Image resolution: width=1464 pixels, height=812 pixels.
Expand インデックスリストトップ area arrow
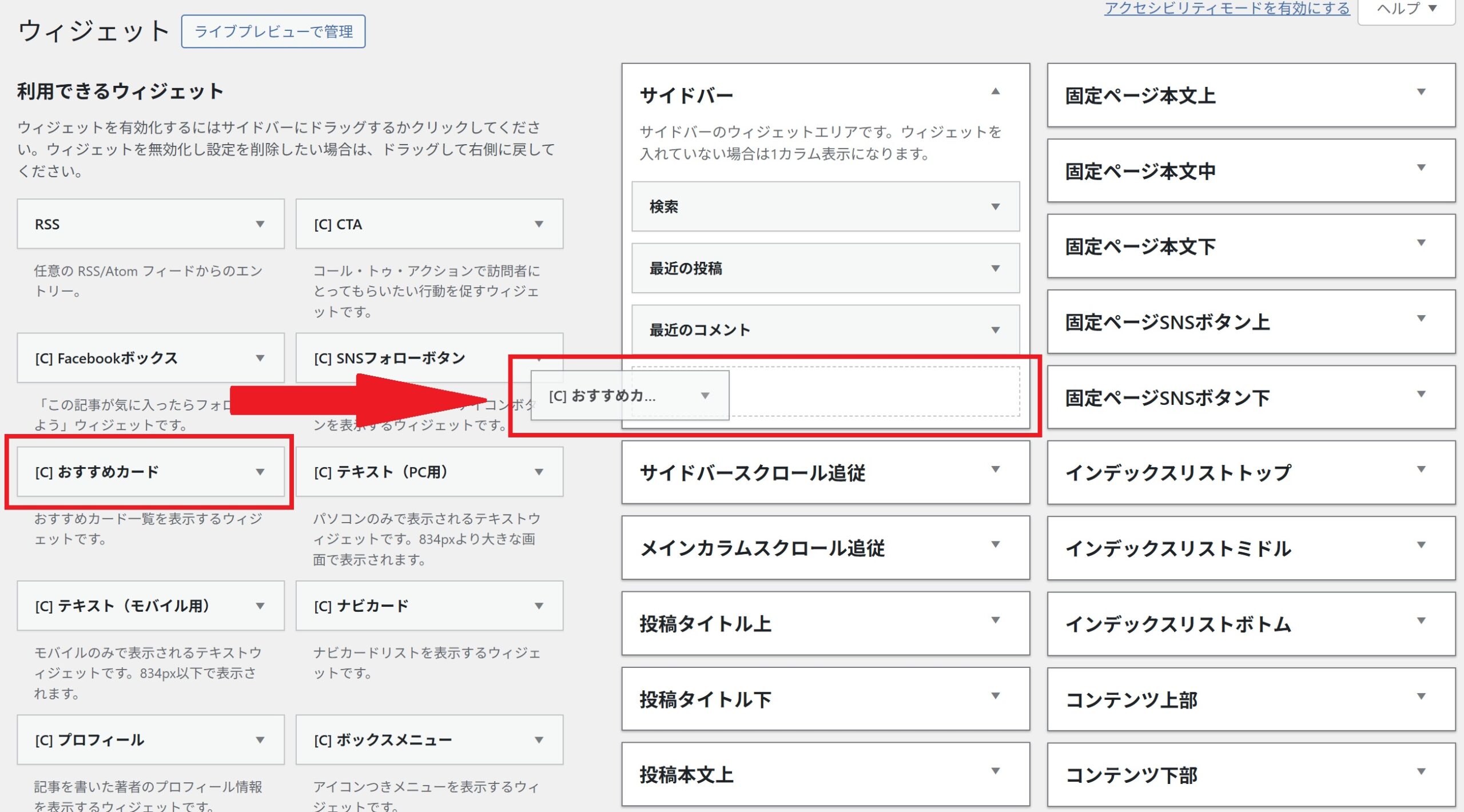coord(1421,469)
